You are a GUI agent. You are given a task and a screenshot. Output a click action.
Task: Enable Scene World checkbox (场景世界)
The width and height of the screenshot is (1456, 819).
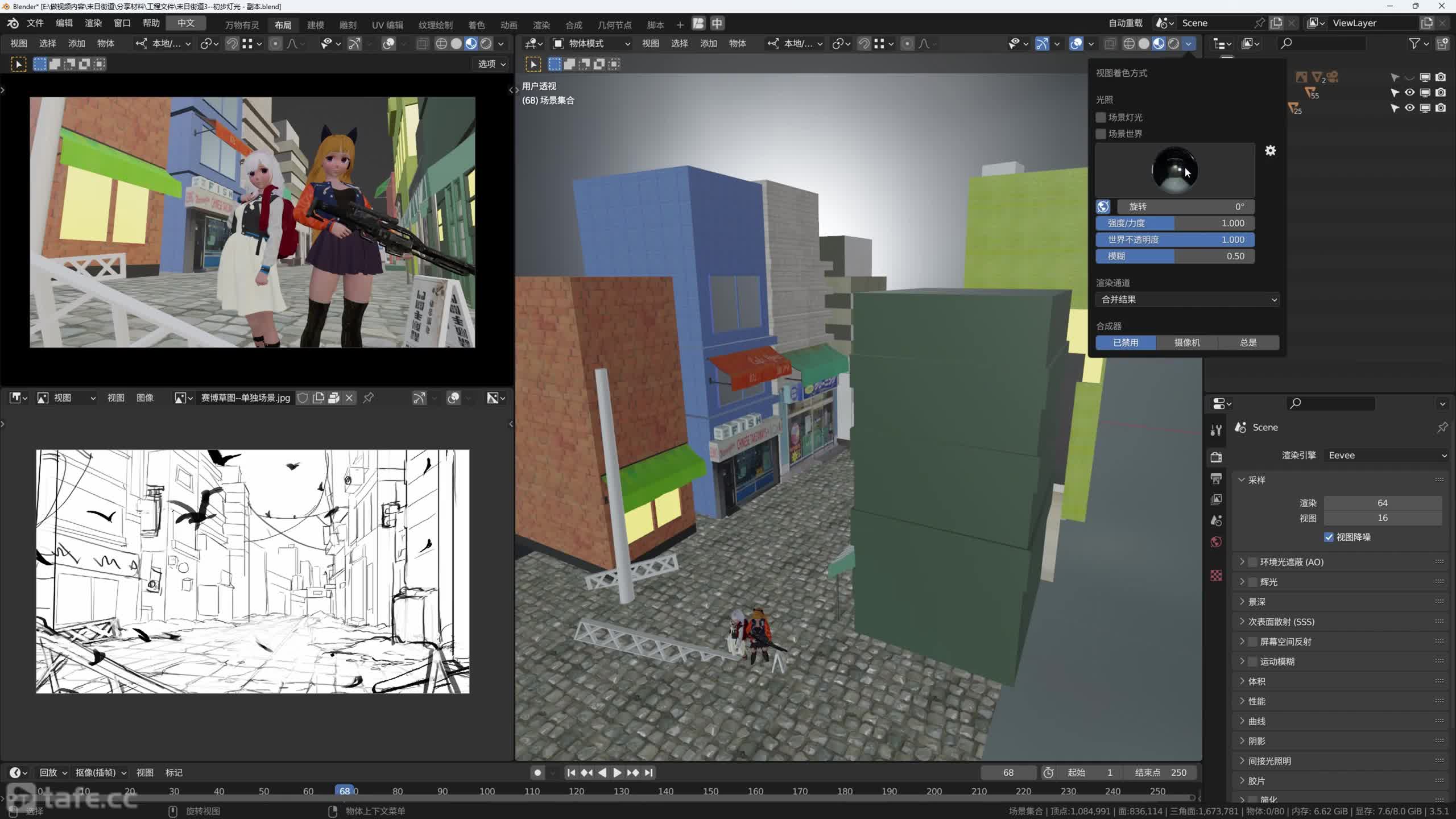point(1101,134)
